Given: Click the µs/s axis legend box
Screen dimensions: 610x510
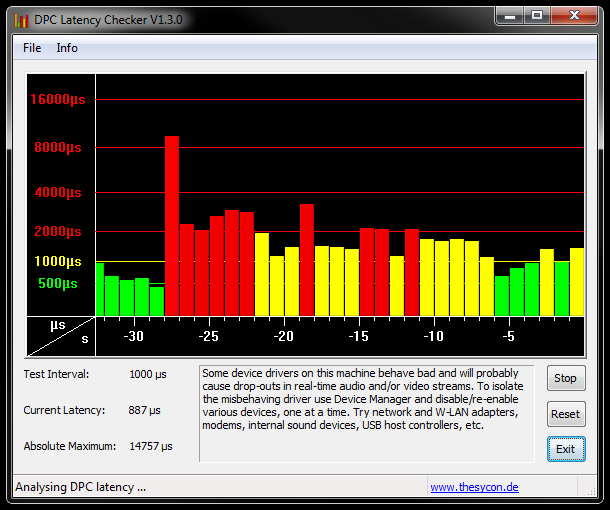Looking at the screenshot, I should tap(61, 336).
